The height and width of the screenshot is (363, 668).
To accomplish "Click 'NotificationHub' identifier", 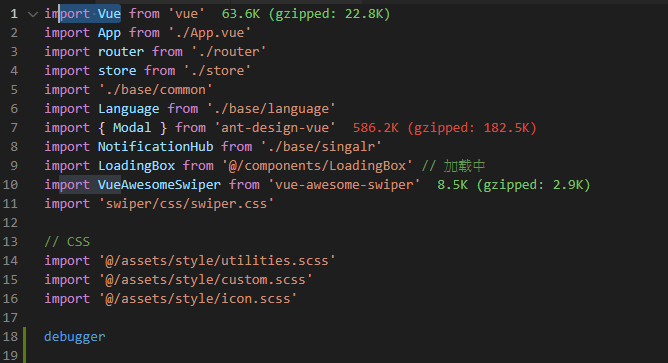I will (x=155, y=147).
